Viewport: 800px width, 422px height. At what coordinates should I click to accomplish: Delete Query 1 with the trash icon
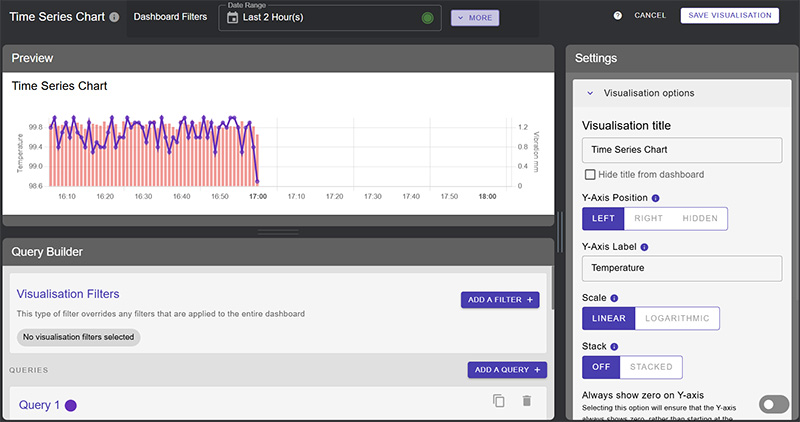coord(527,401)
